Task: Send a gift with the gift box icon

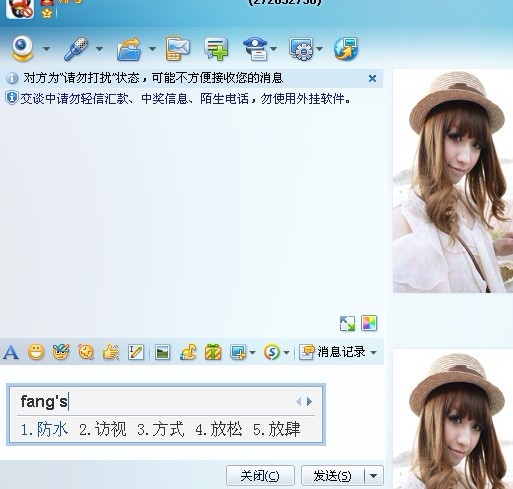Action: pos(213,352)
